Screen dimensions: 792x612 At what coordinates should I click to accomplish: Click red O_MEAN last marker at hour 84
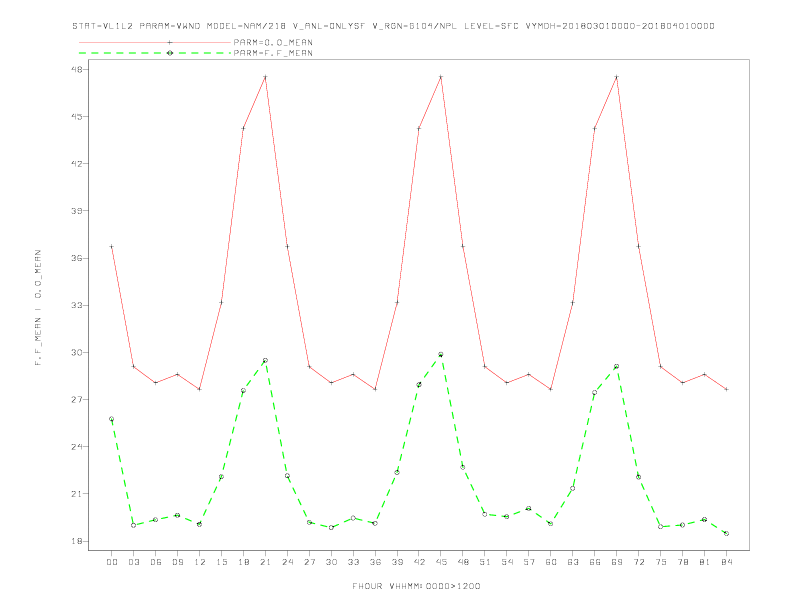pos(726,389)
